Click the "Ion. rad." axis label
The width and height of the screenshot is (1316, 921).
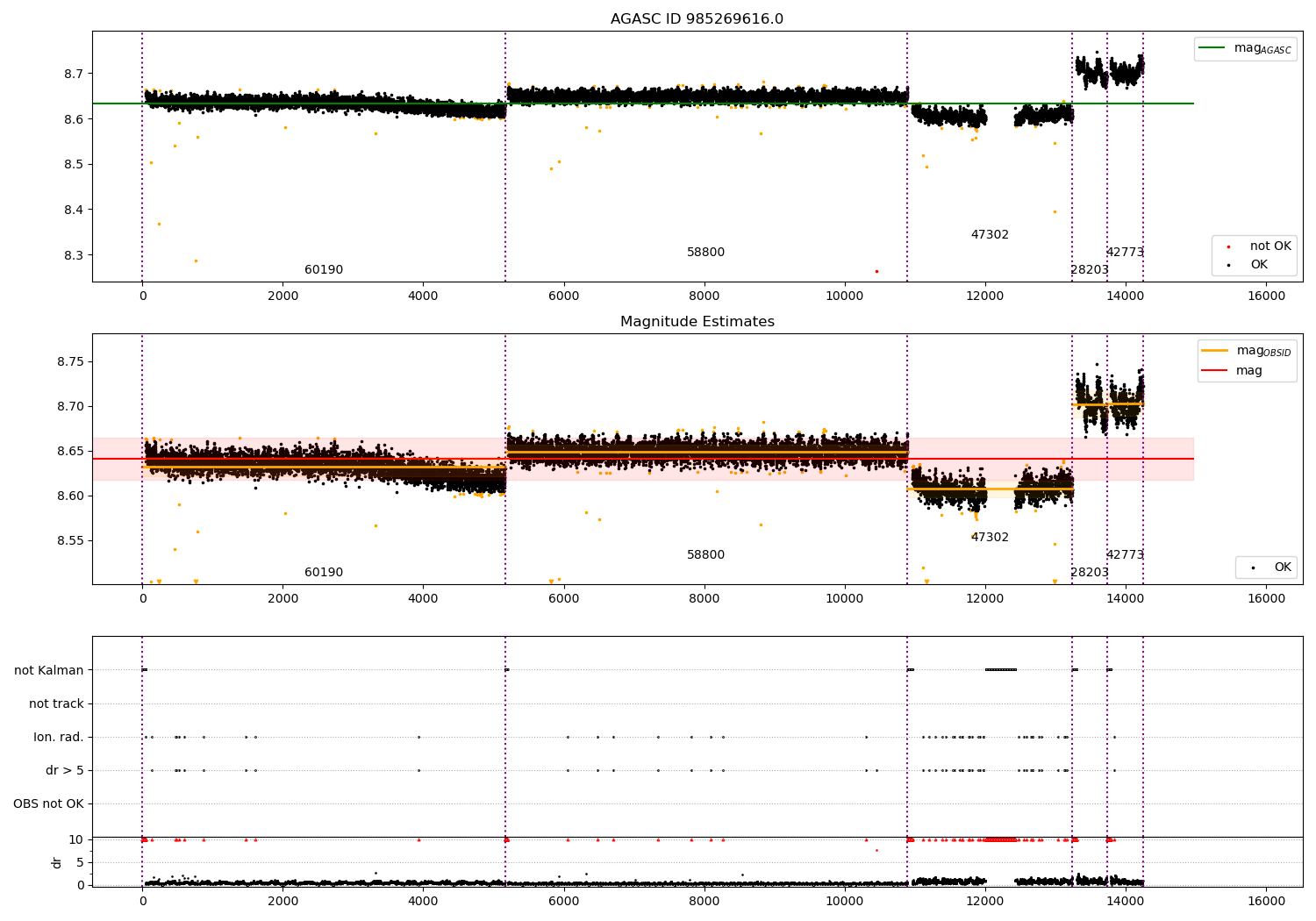[x=59, y=738]
